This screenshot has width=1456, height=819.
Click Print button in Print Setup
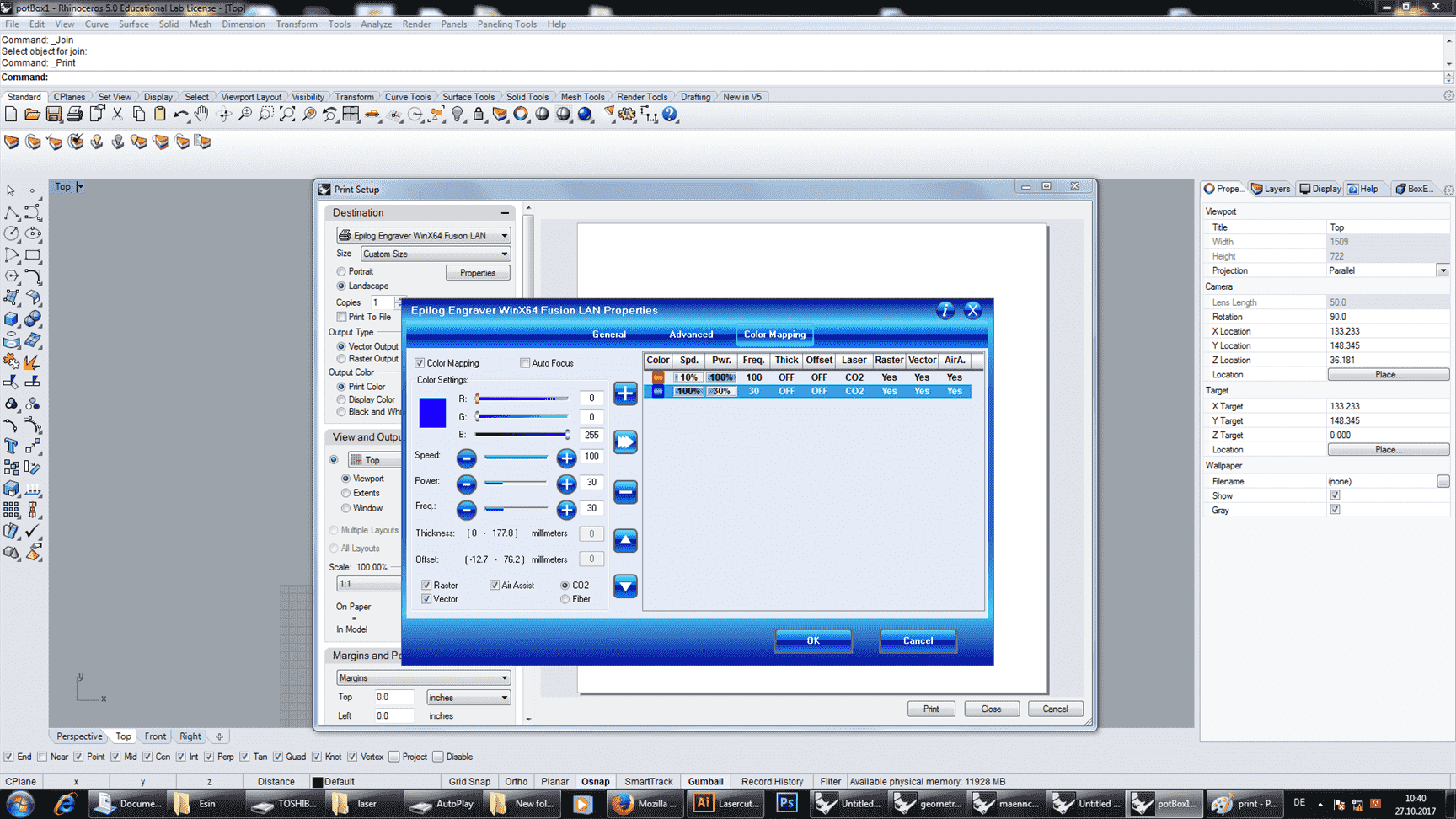coord(931,709)
